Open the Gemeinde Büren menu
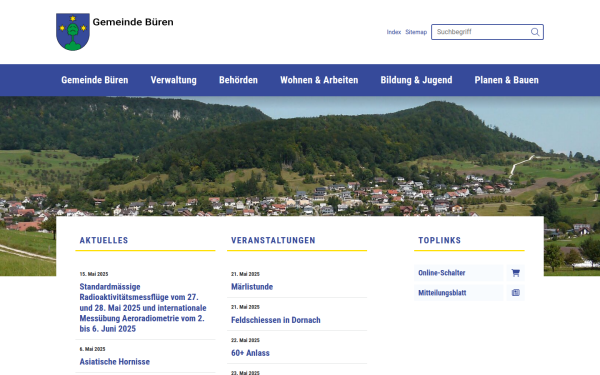Viewport: 600px width, 375px height. pos(95,80)
